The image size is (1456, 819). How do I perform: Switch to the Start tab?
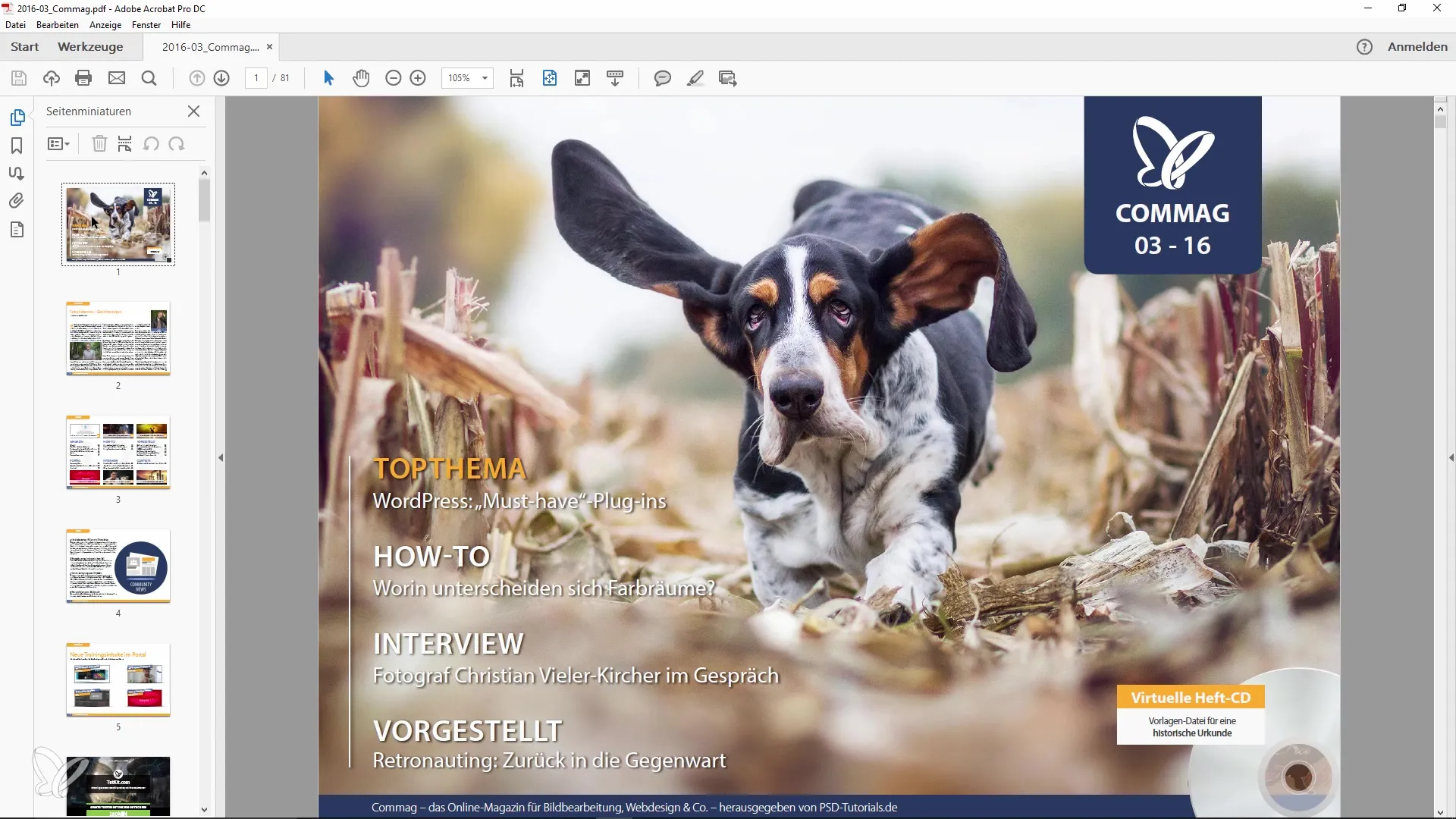[x=25, y=47]
